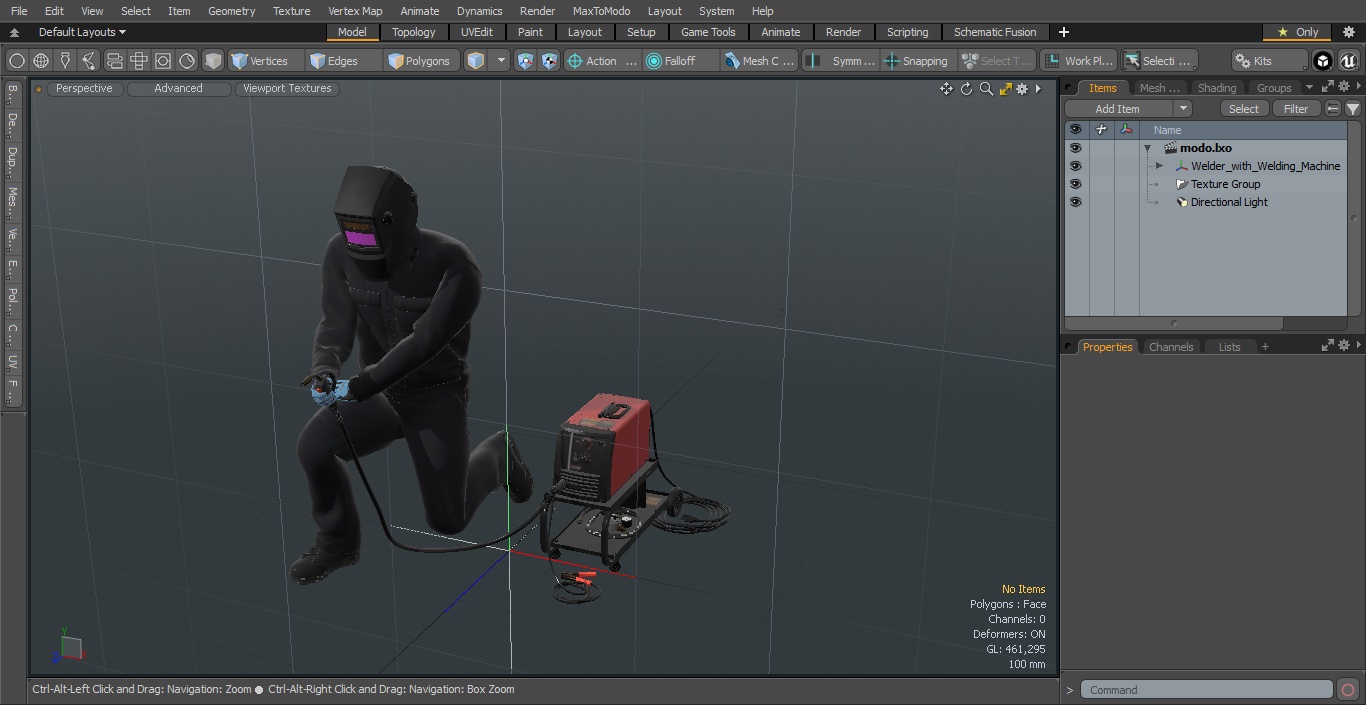Click the black cube kit icon
This screenshot has height=705, width=1366.
click(1323, 61)
